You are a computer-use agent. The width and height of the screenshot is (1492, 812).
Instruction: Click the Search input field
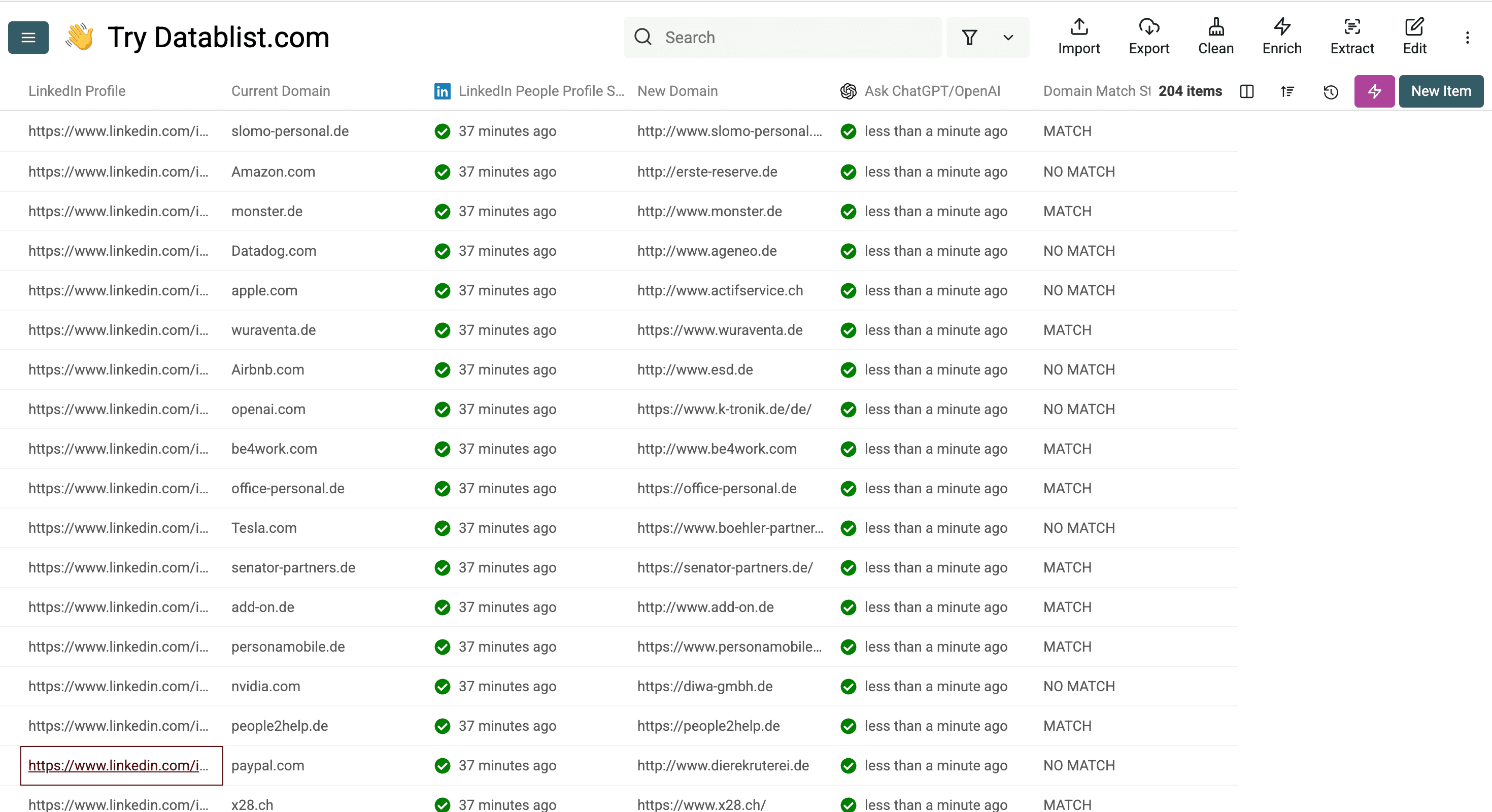coord(794,38)
